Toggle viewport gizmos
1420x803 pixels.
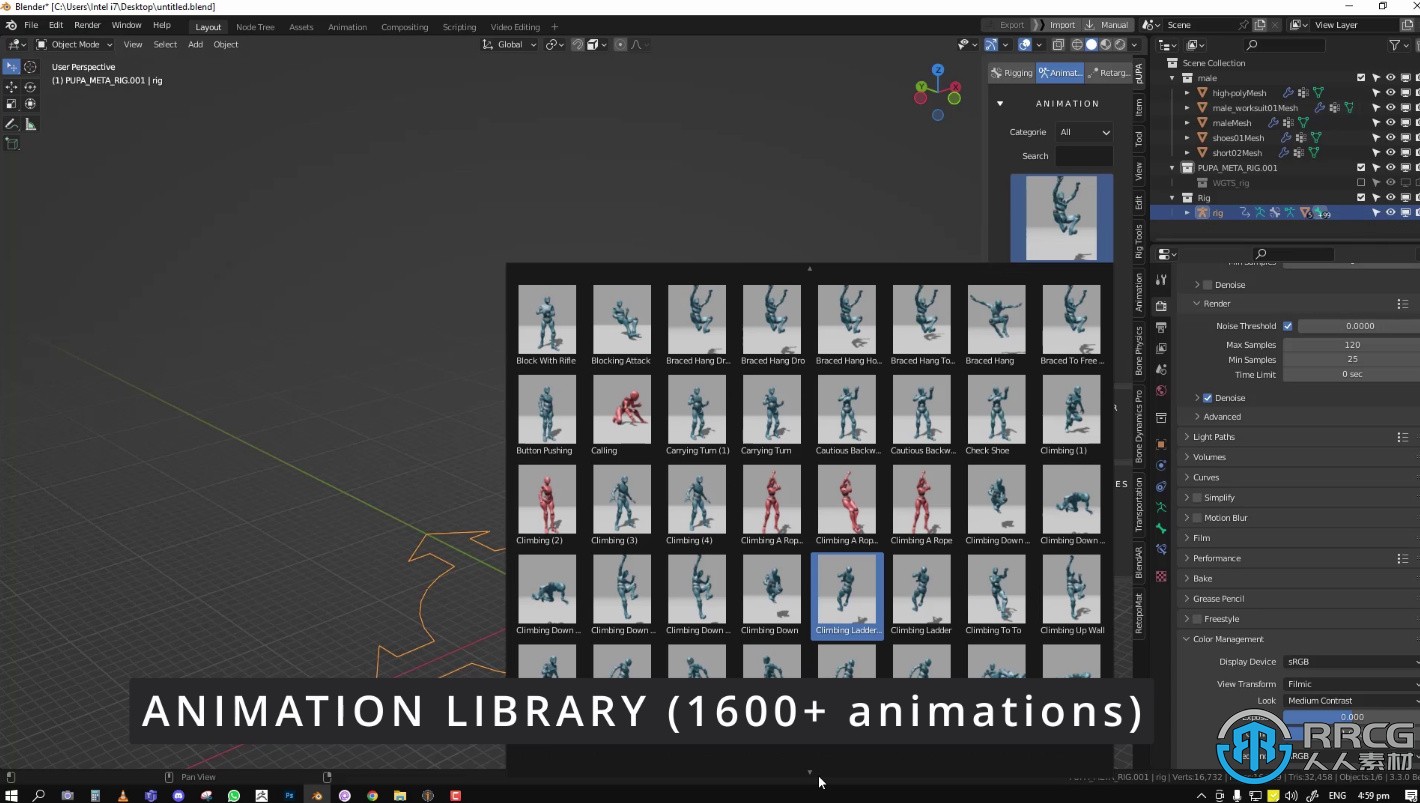991,45
